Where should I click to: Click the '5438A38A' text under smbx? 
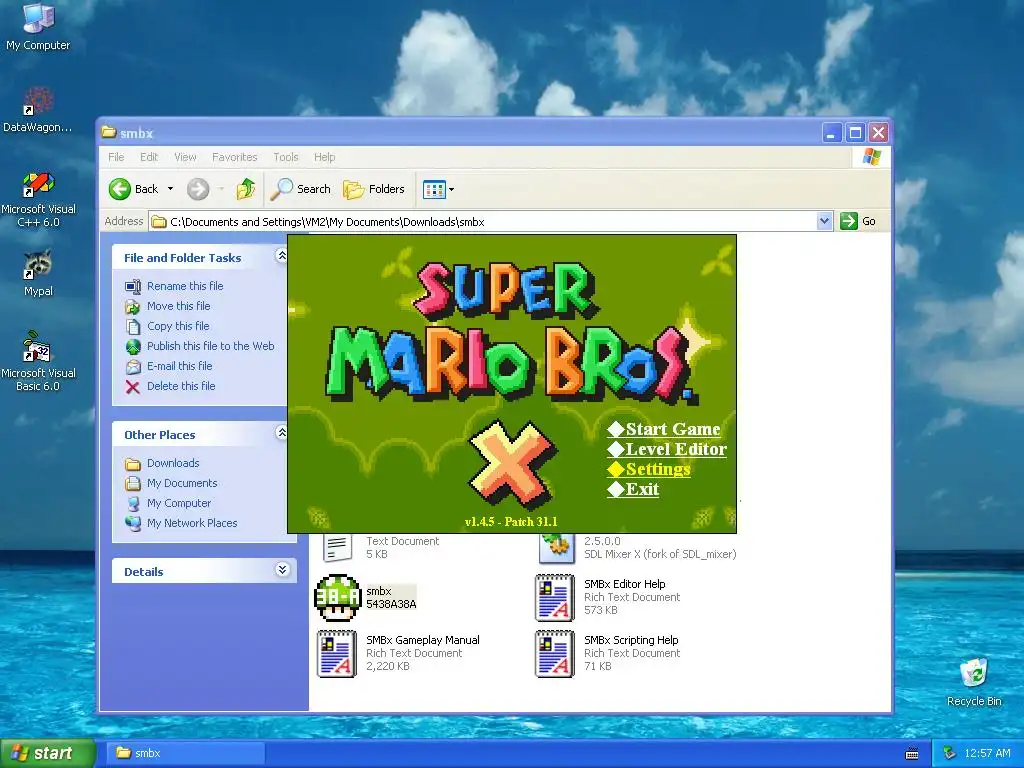point(391,604)
